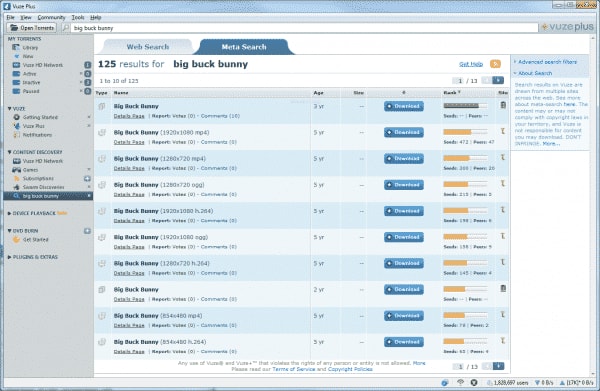Click the Getting Started sidebar icon
600x391 pixels.
[x=16, y=117]
